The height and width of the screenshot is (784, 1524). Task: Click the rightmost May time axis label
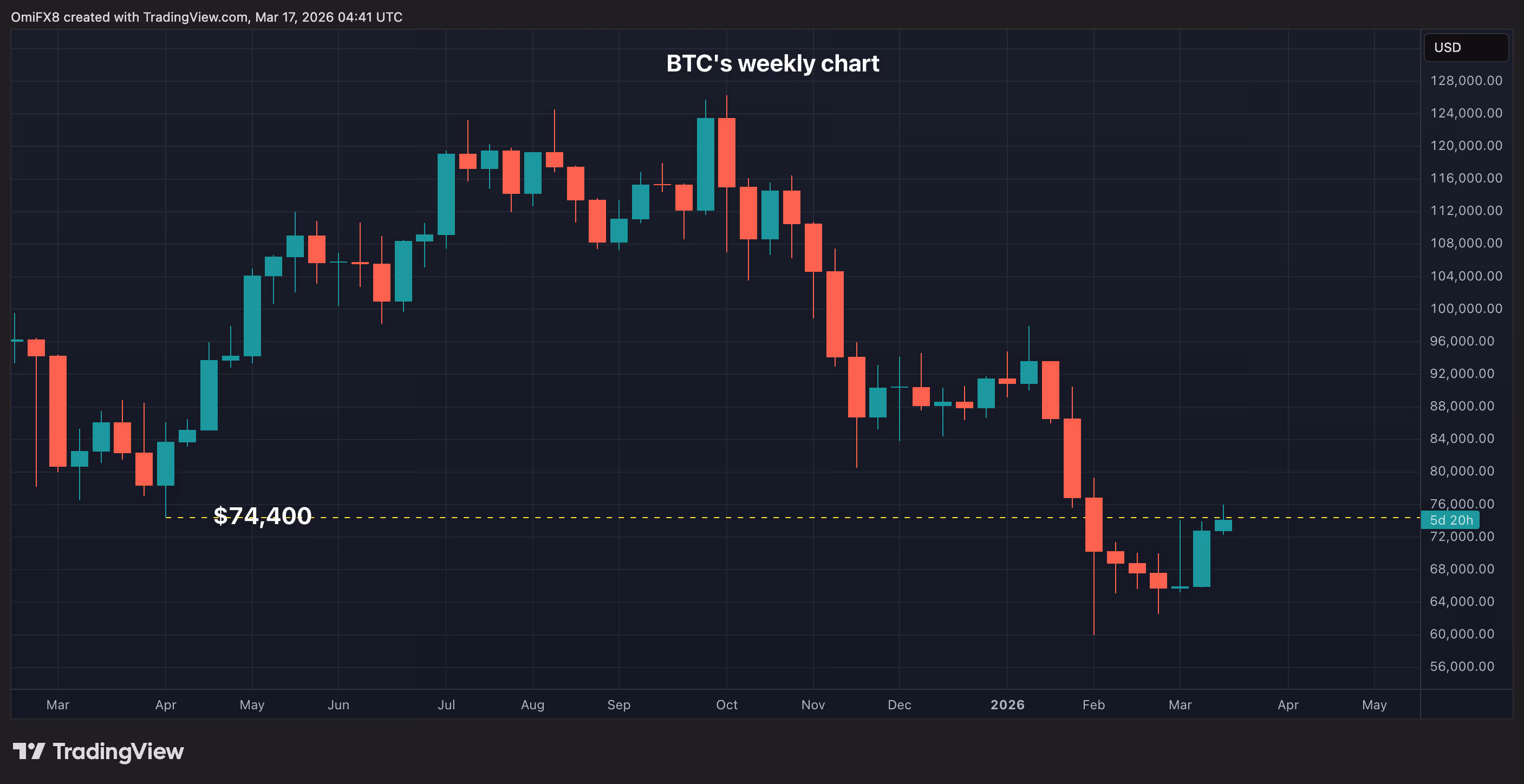(1374, 705)
